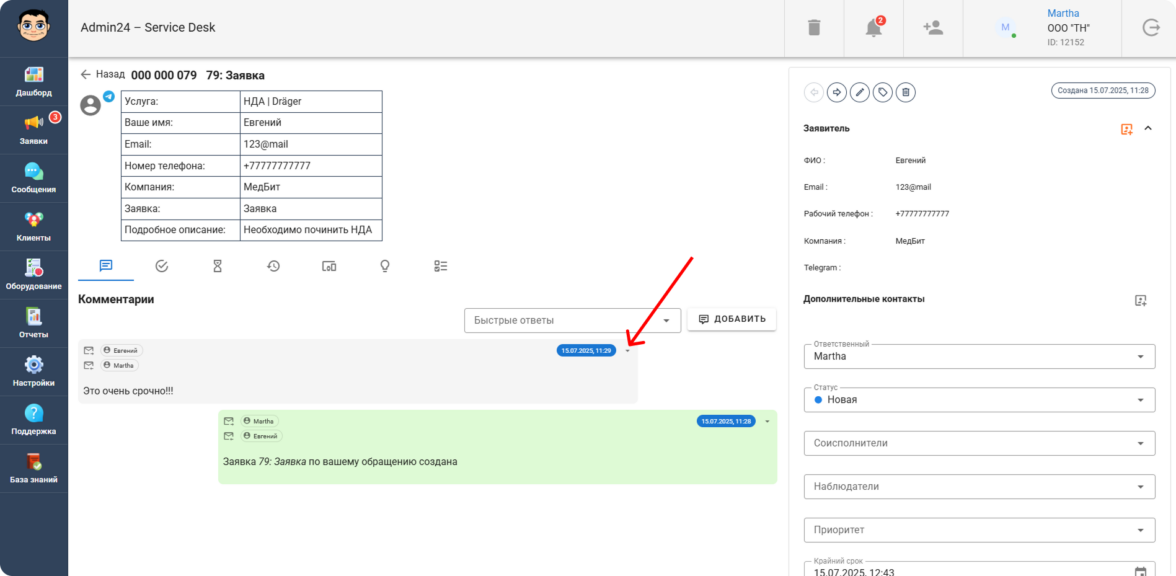Click the 15.07.2025, 11:28 comment timestamp badge
1176x576 pixels.
(726, 422)
